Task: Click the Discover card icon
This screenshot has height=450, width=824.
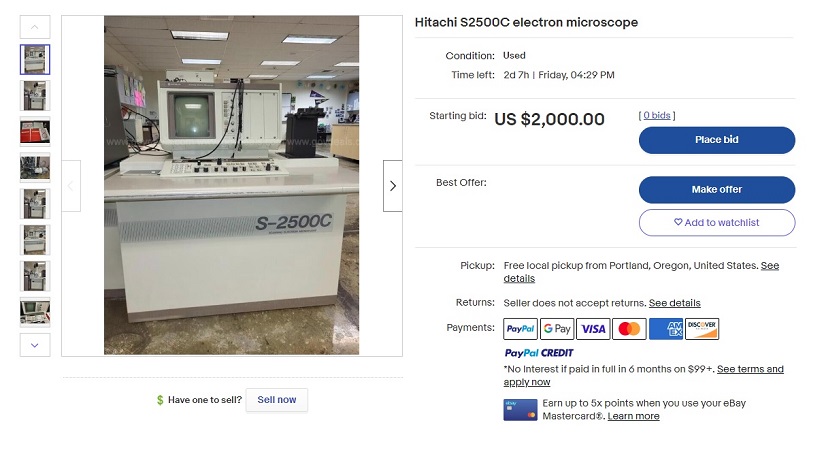Action: pyautogui.click(x=702, y=328)
